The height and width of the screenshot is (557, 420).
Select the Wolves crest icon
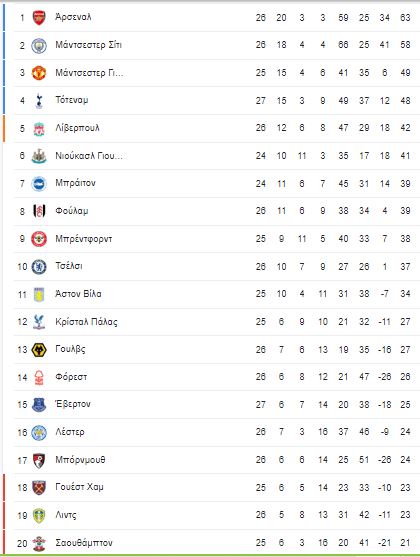(39, 350)
